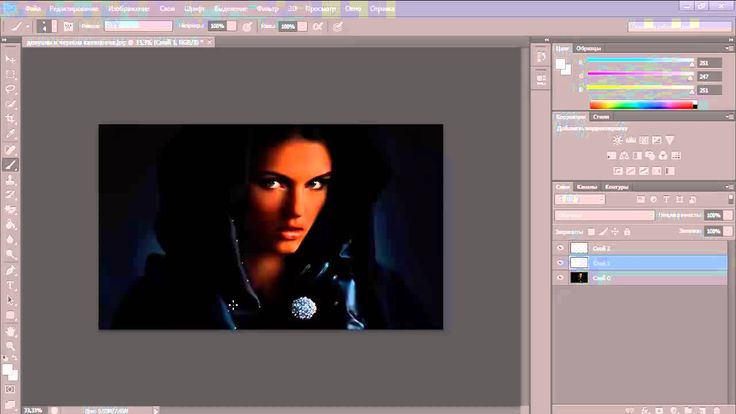Open foreground color swatch in toolbox
Screen dimensions: 736x414
pos(8,370)
